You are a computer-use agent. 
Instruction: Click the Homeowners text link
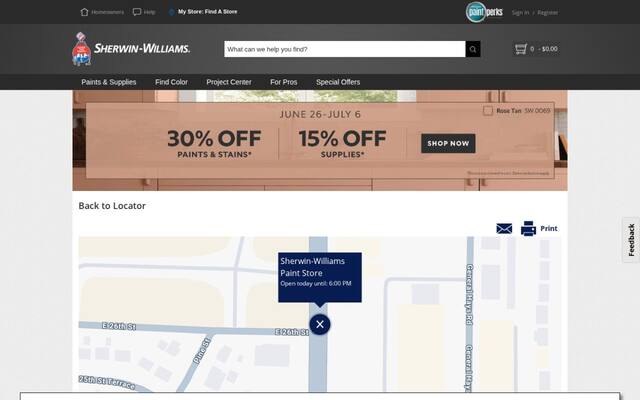coord(107,12)
